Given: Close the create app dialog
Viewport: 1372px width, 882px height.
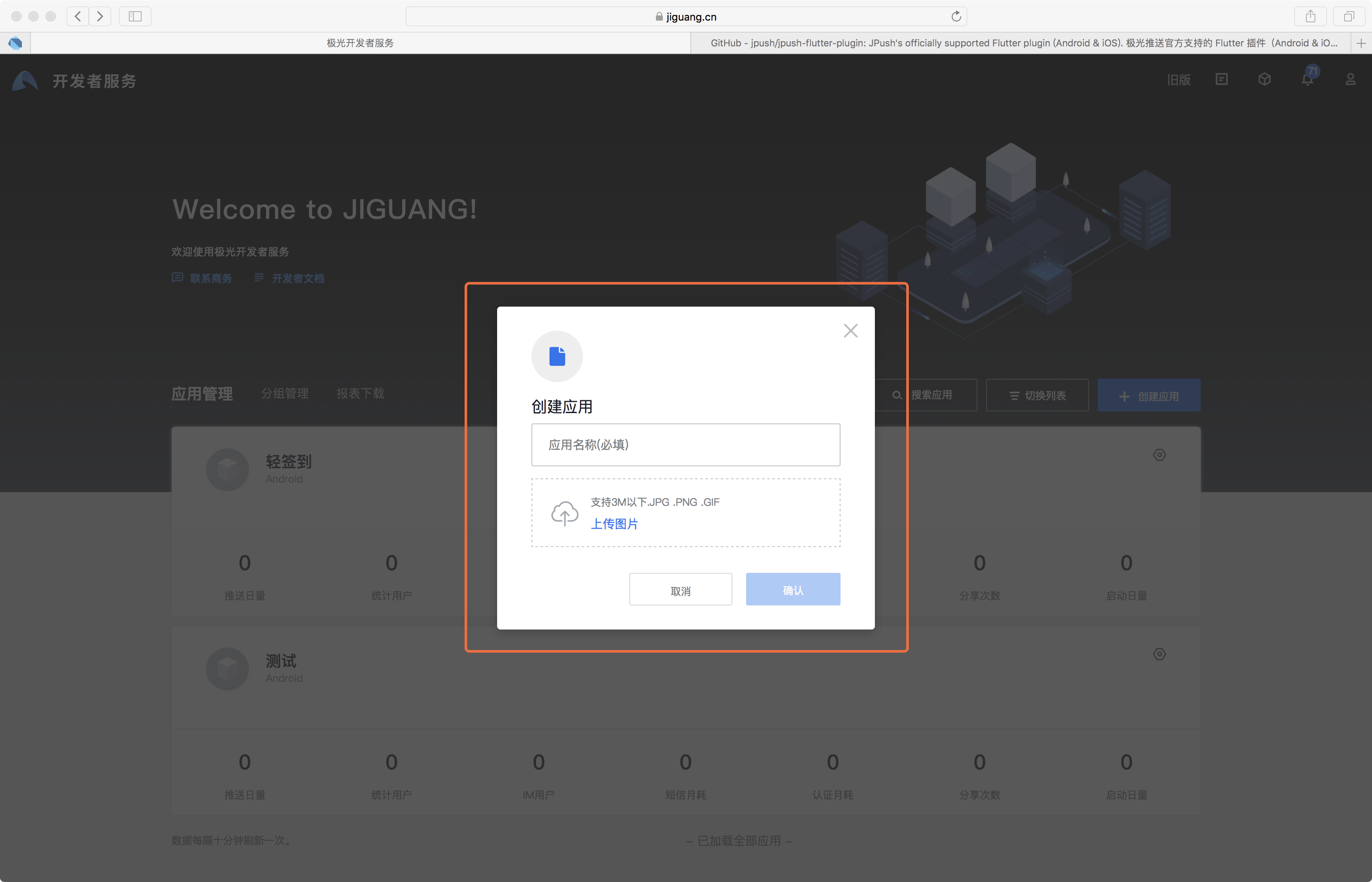Looking at the screenshot, I should tap(850, 331).
